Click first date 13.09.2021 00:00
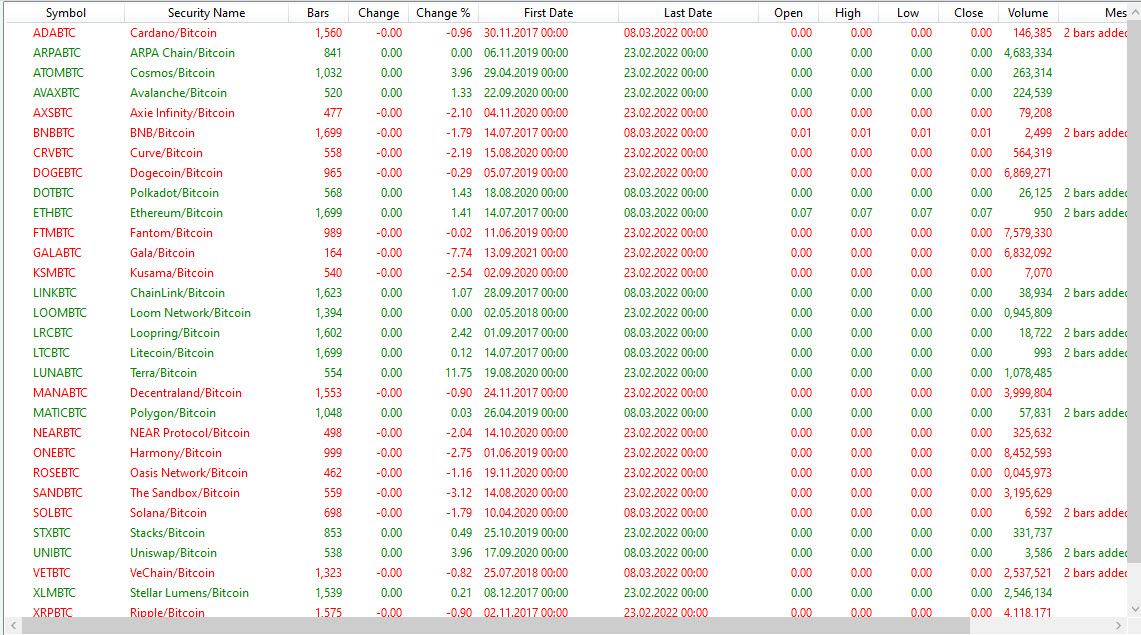Image resolution: width=1141 pixels, height=635 pixels. [525, 253]
